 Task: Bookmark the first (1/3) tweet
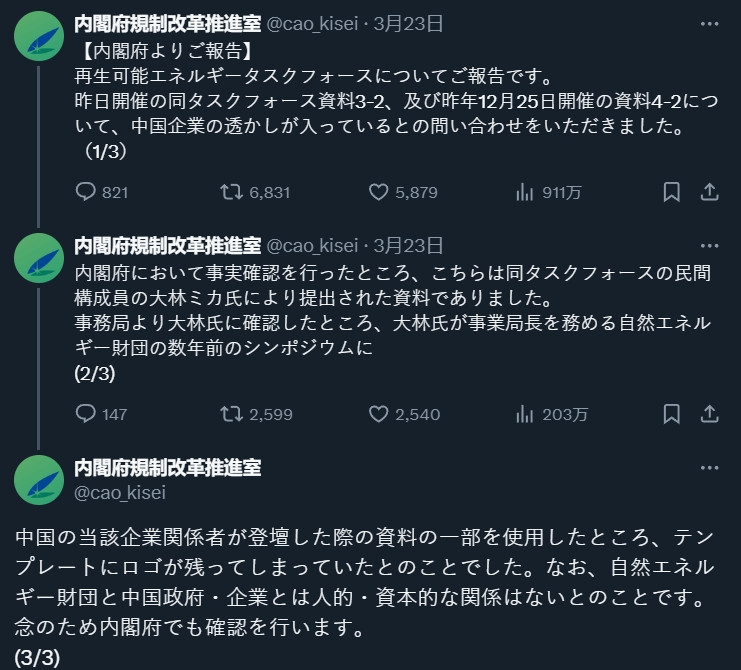coord(672,192)
